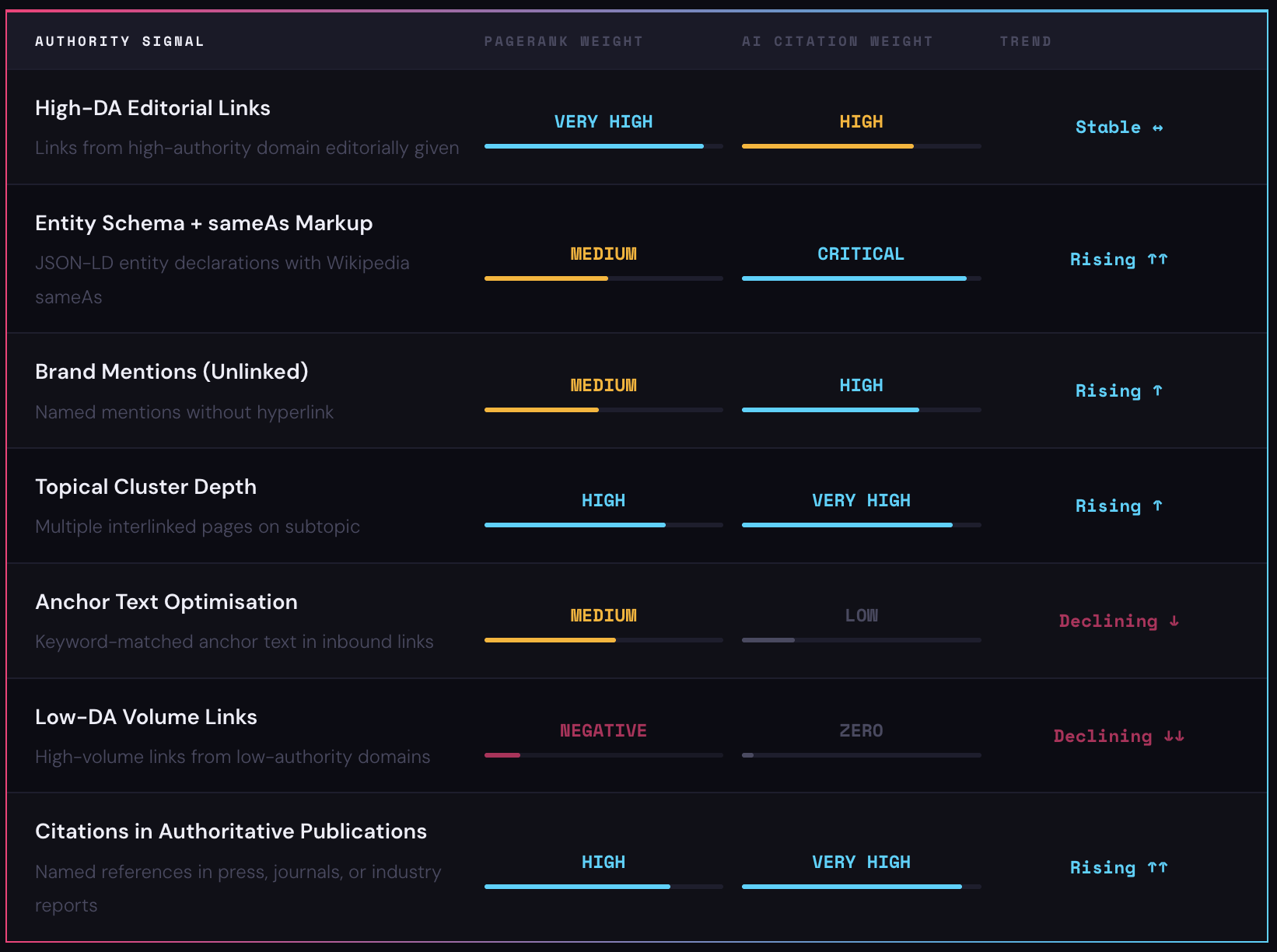The image size is (1277, 952).
Task: Click the Stable horizontal arrow trend icon
Action: pos(1157,128)
